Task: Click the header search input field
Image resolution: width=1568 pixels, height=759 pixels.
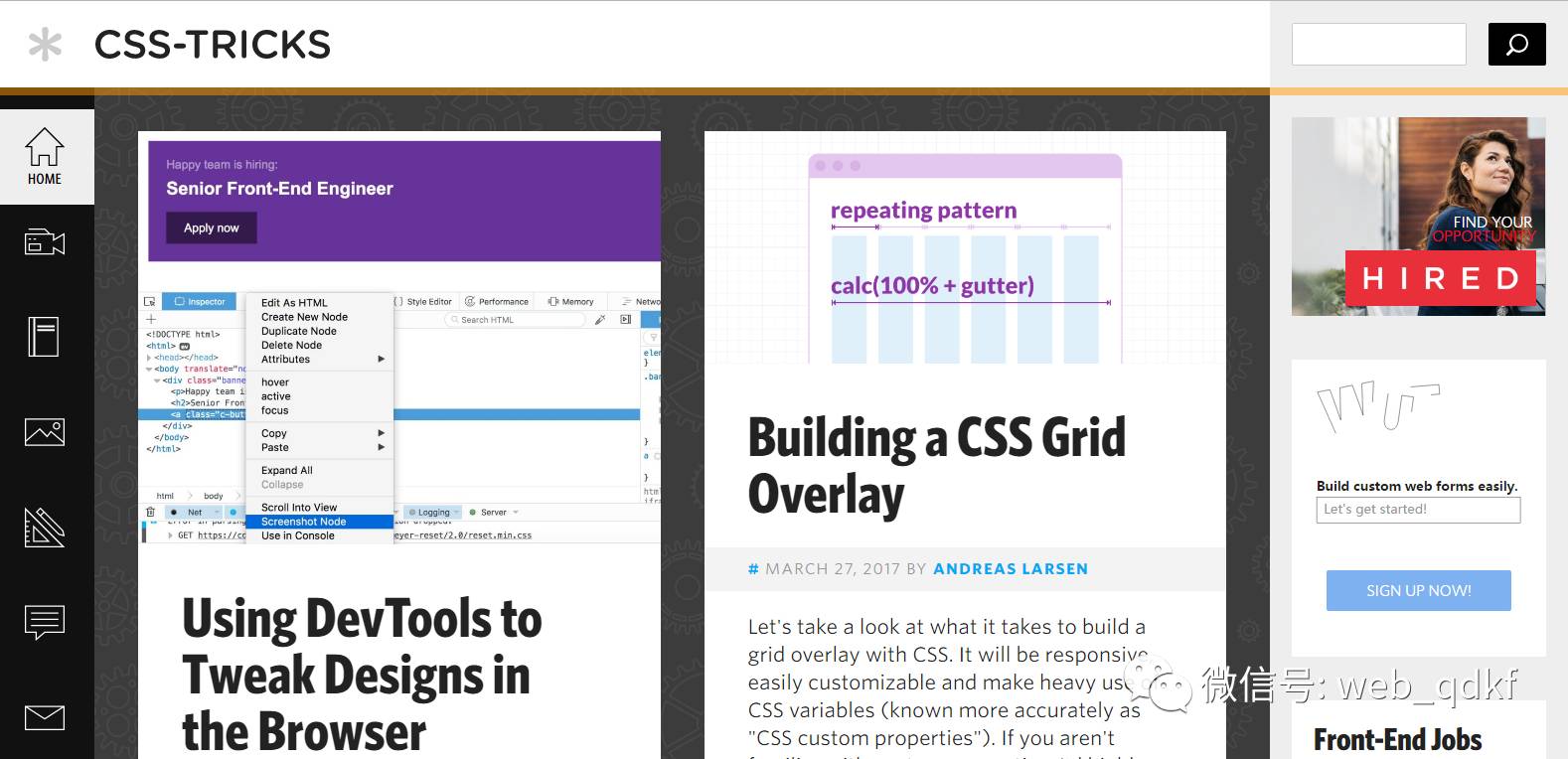Action: tap(1378, 45)
